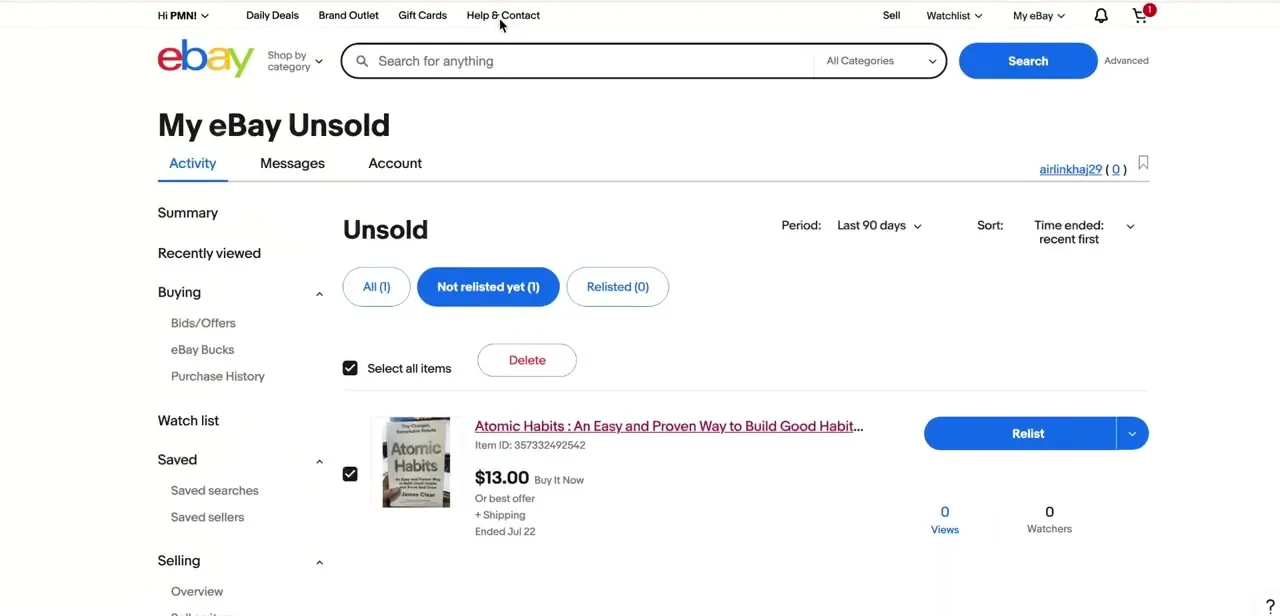Viewport: 1280px width, 616px height.
Task: Click the eBay logo
Action: coord(206,59)
